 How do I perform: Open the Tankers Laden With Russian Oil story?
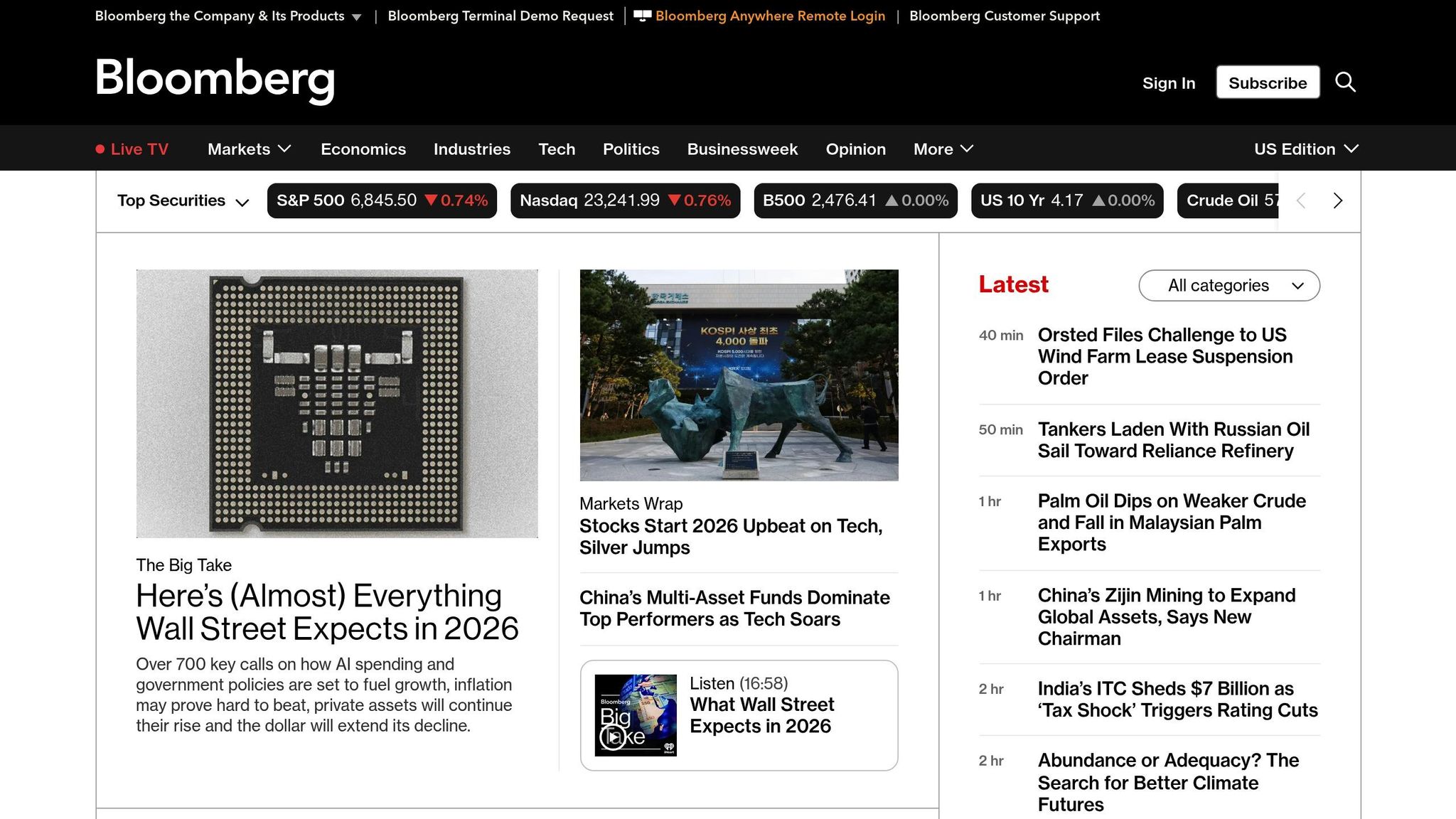click(1174, 439)
